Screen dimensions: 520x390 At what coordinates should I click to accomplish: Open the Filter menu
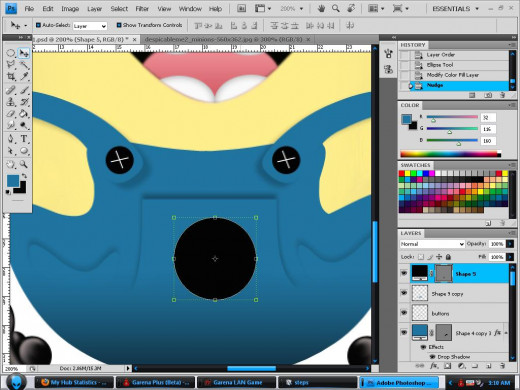click(142, 9)
